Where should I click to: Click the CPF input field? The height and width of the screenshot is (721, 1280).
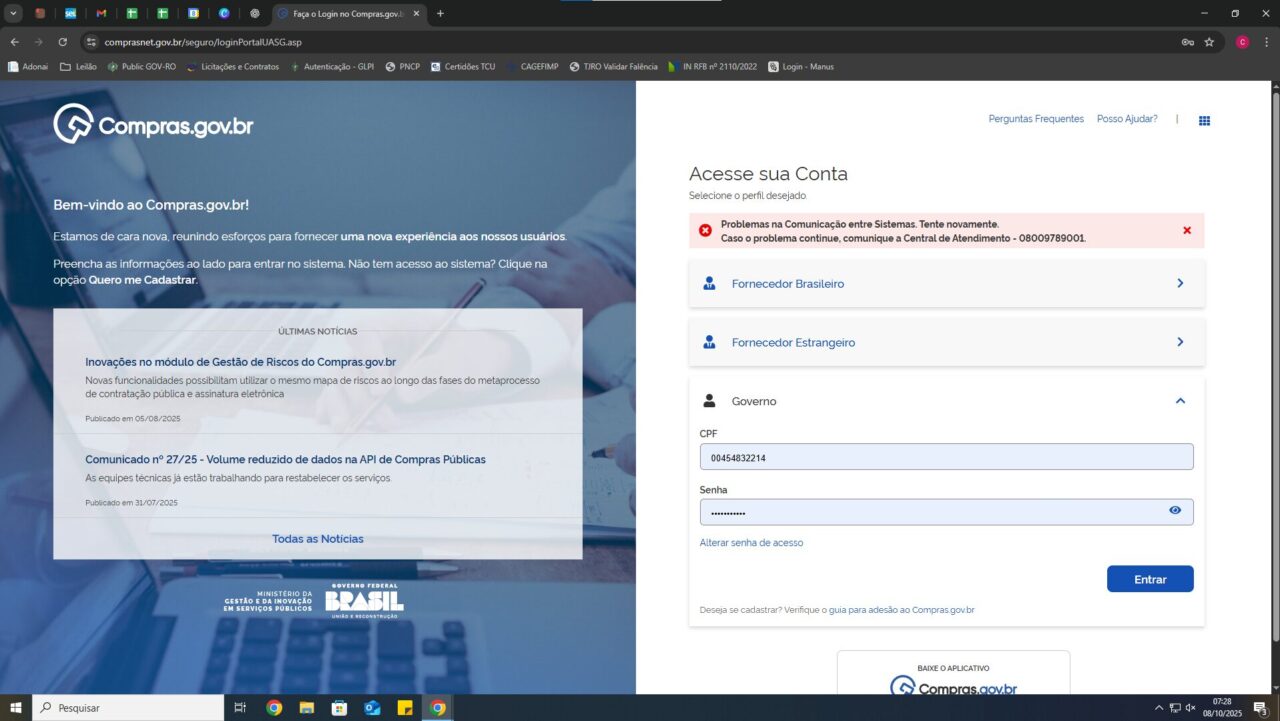tap(946, 457)
